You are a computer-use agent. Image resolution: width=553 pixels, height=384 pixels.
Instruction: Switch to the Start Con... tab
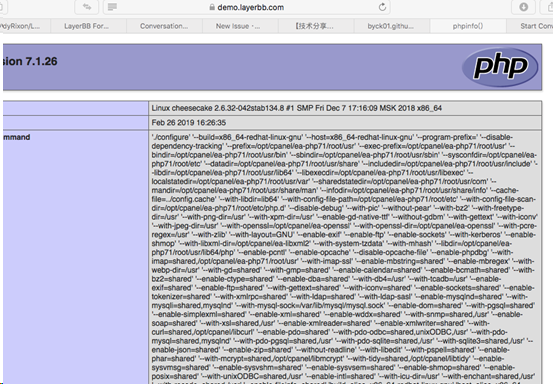[530, 26]
